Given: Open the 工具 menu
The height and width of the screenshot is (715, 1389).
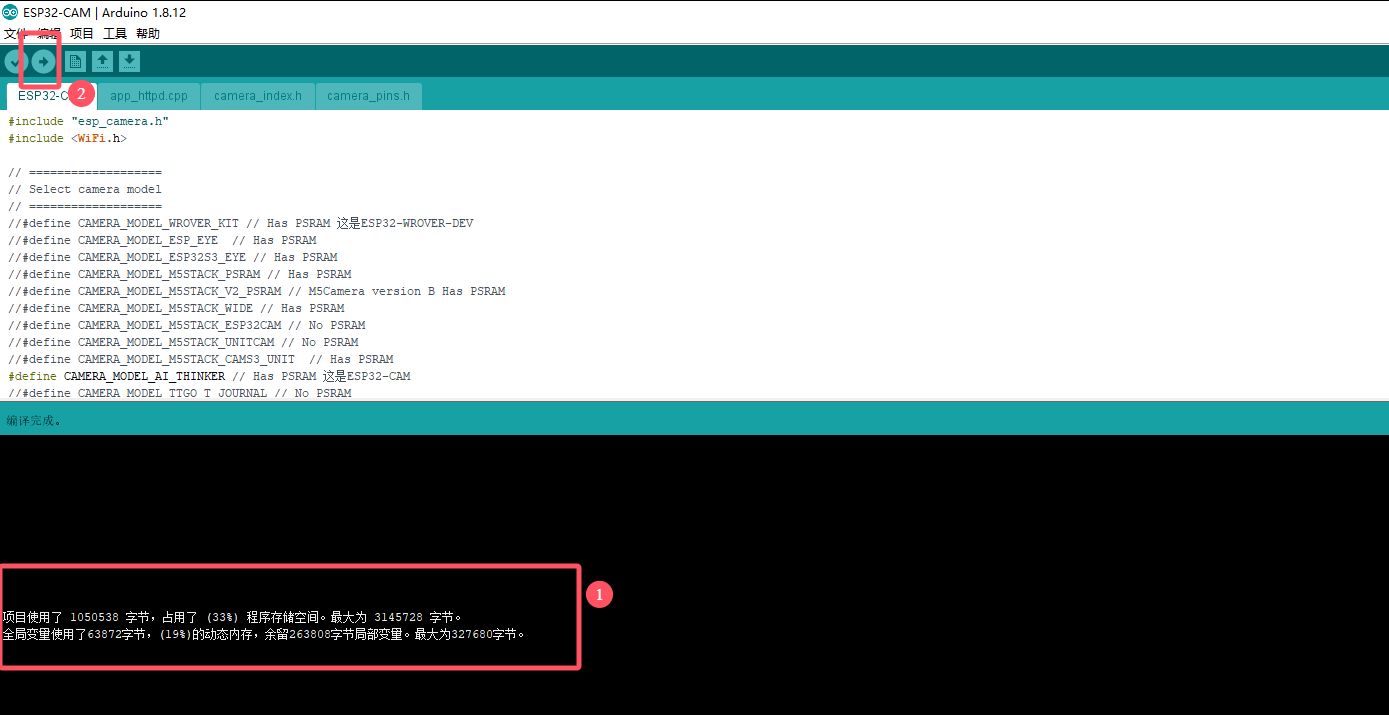Looking at the screenshot, I should (115, 34).
